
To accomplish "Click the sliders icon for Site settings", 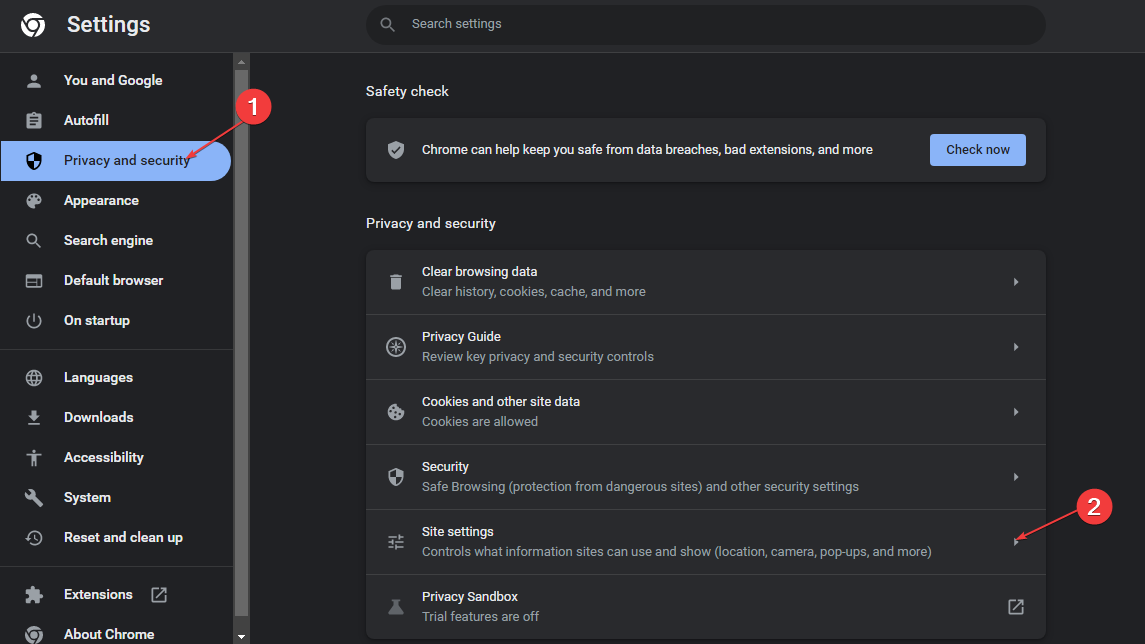I will [396, 542].
